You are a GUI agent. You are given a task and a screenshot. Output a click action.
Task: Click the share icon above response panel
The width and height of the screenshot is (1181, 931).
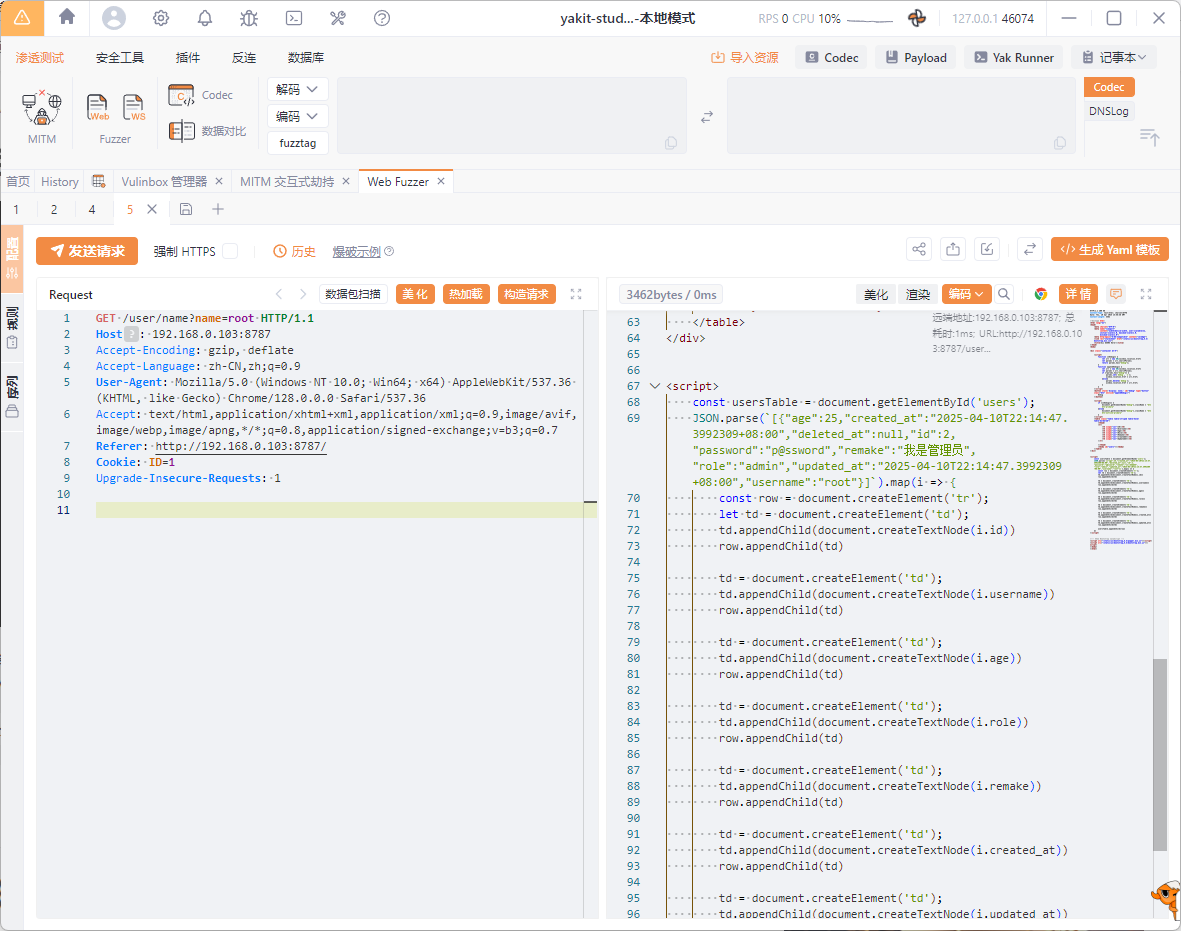pos(919,250)
